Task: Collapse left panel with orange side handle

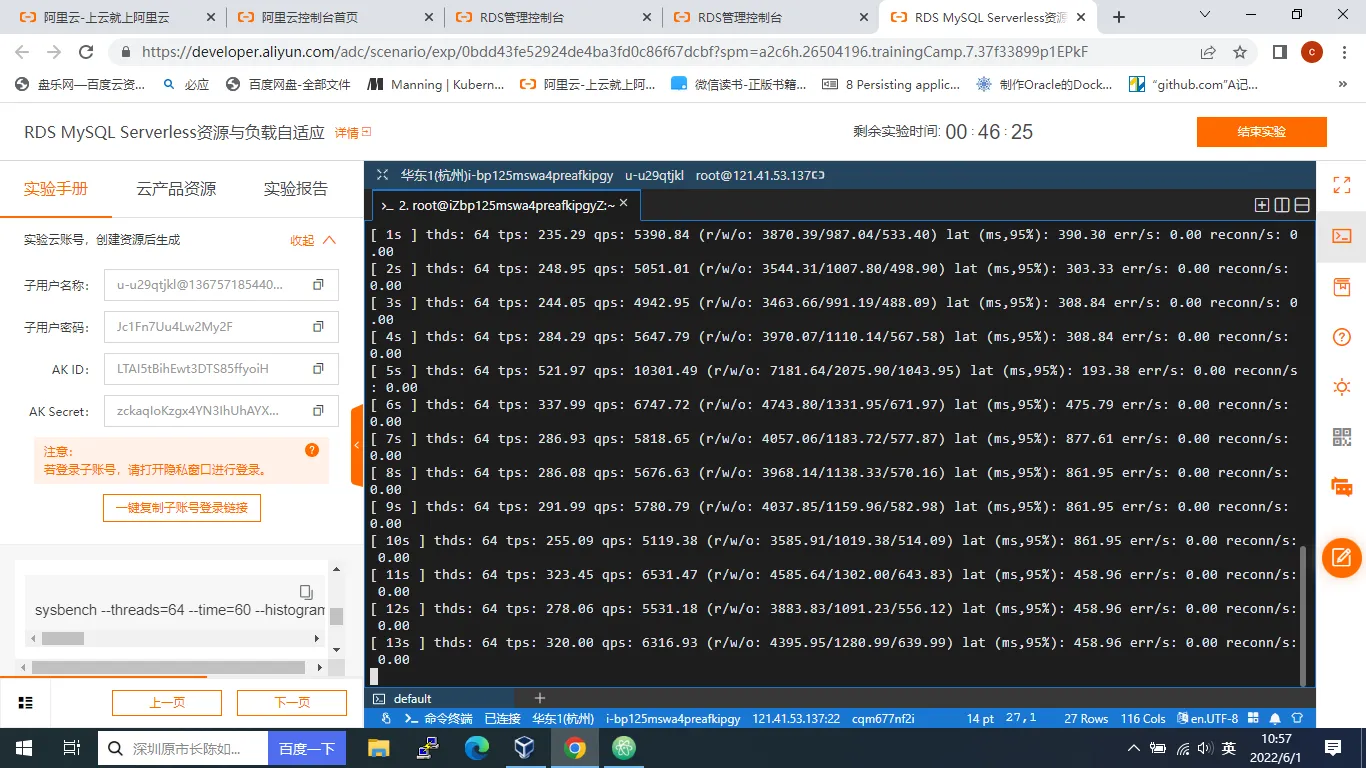Action: (x=357, y=446)
